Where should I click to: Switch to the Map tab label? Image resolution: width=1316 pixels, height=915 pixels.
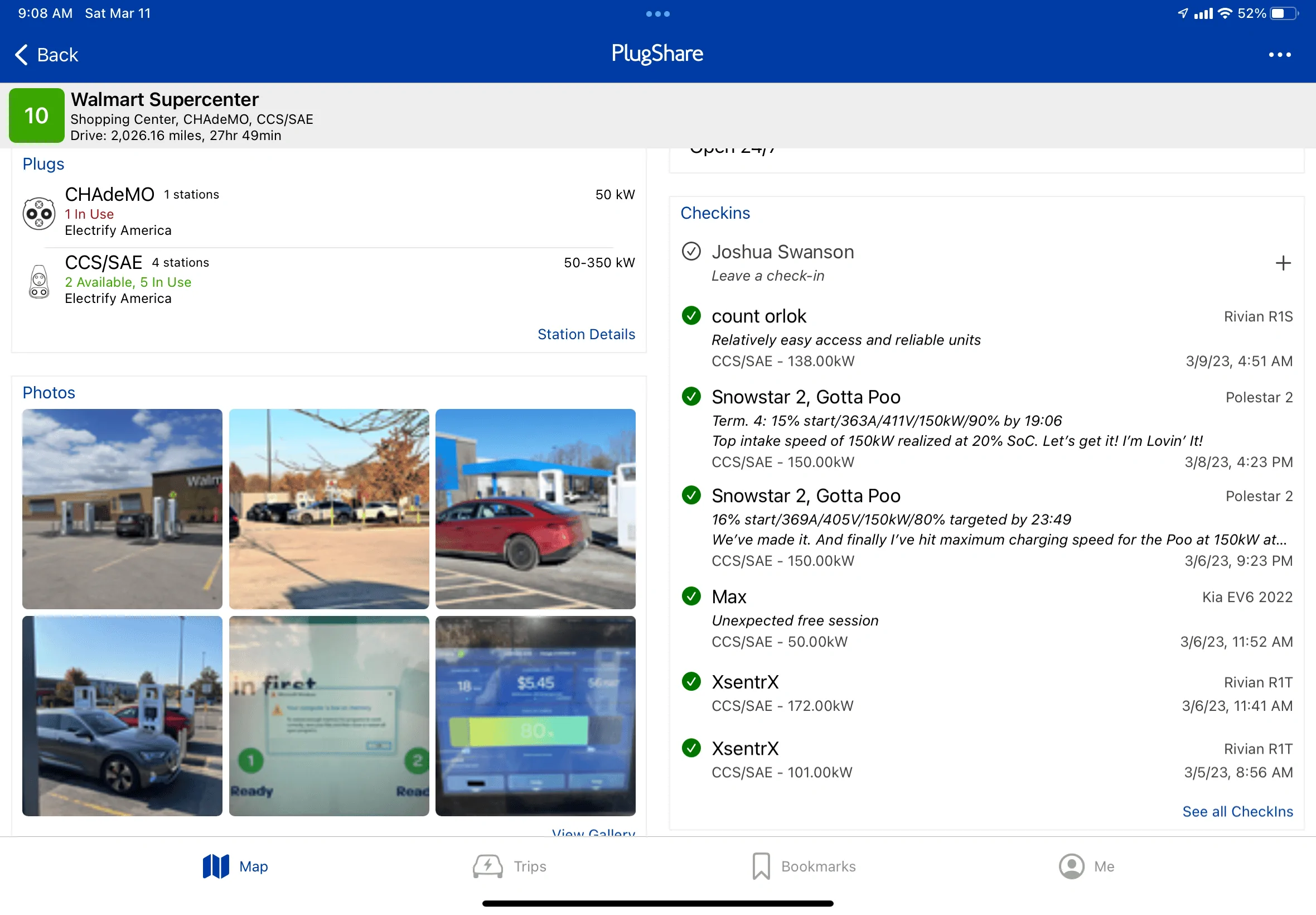pos(253,866)
